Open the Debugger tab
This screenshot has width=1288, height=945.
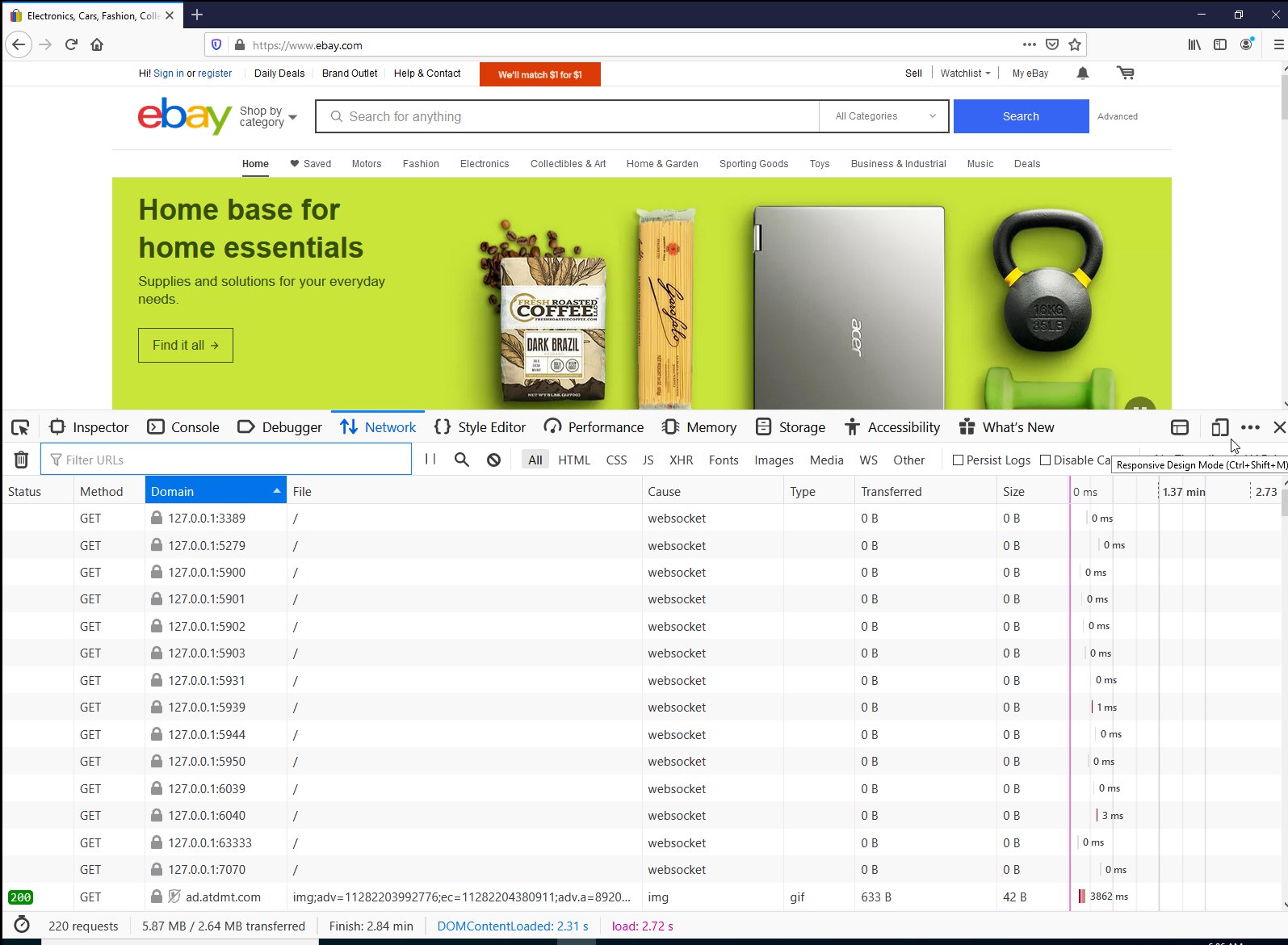tap(280, 427)
